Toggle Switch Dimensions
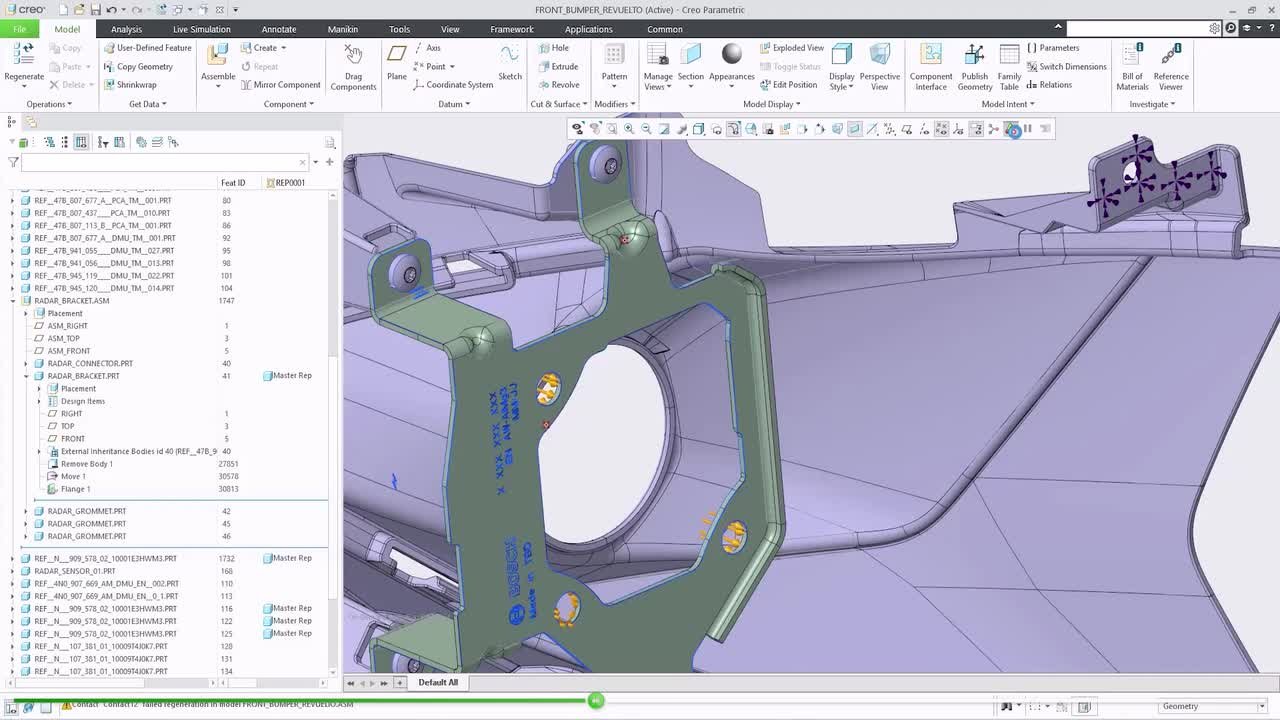The image size is (1280, 720). (x=1066, y=67)
